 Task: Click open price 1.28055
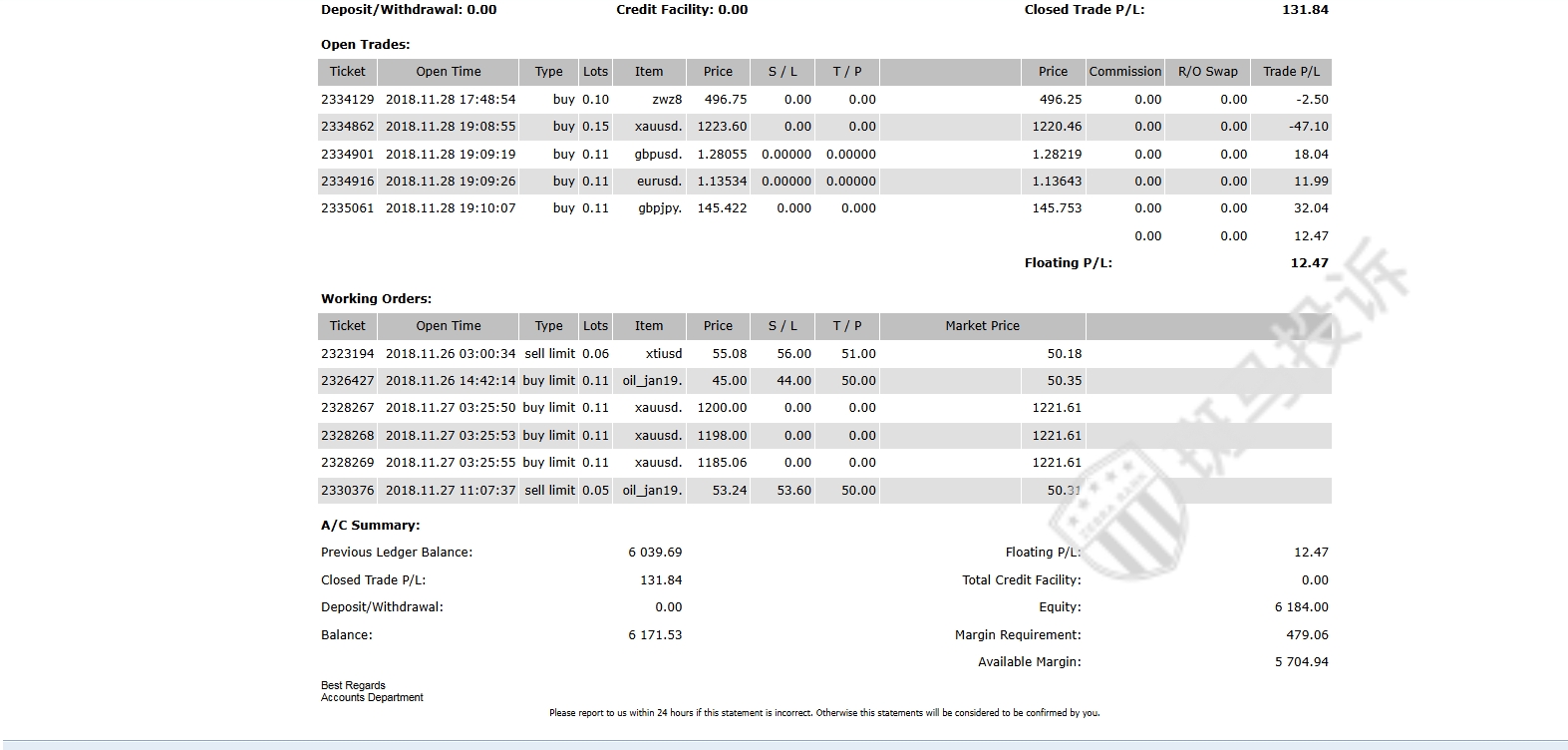722,155
